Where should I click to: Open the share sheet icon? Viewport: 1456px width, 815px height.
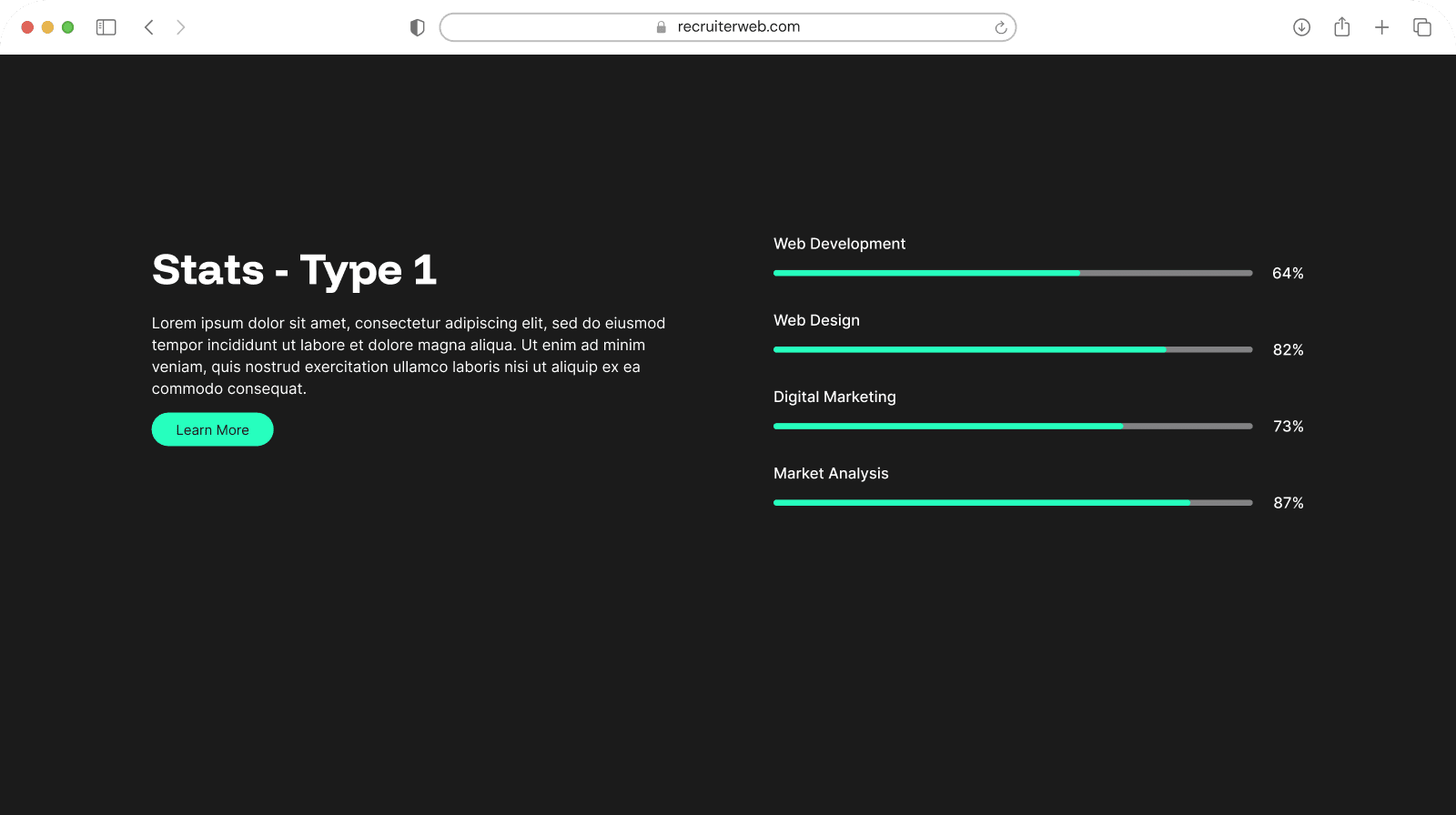point(1341,27)
